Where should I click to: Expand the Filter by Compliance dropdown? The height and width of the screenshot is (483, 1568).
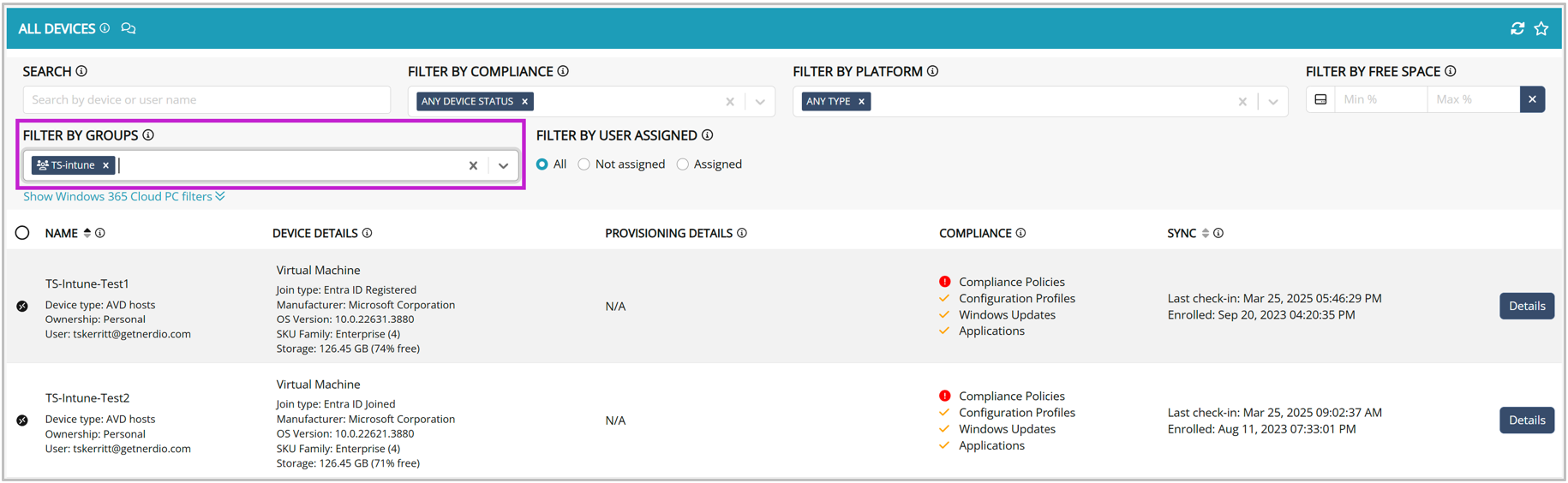(x=760, y=102)
